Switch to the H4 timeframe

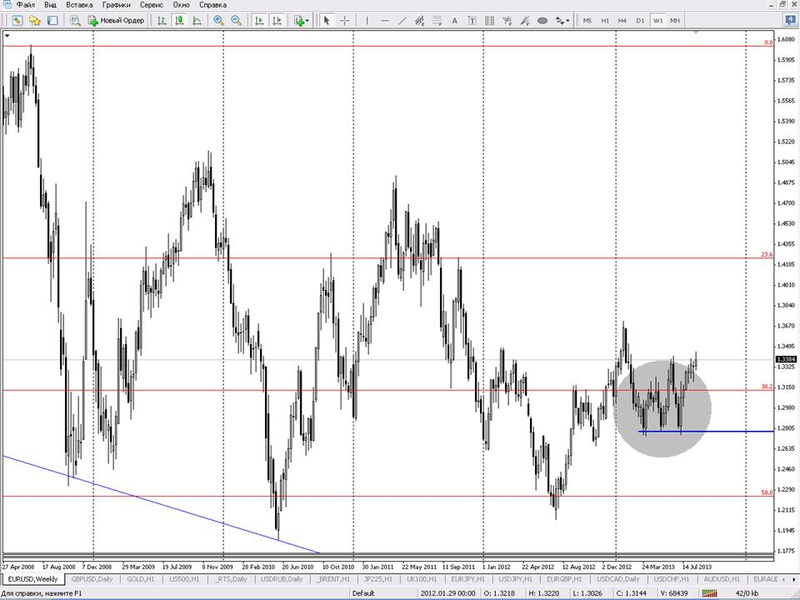[622, 21]
